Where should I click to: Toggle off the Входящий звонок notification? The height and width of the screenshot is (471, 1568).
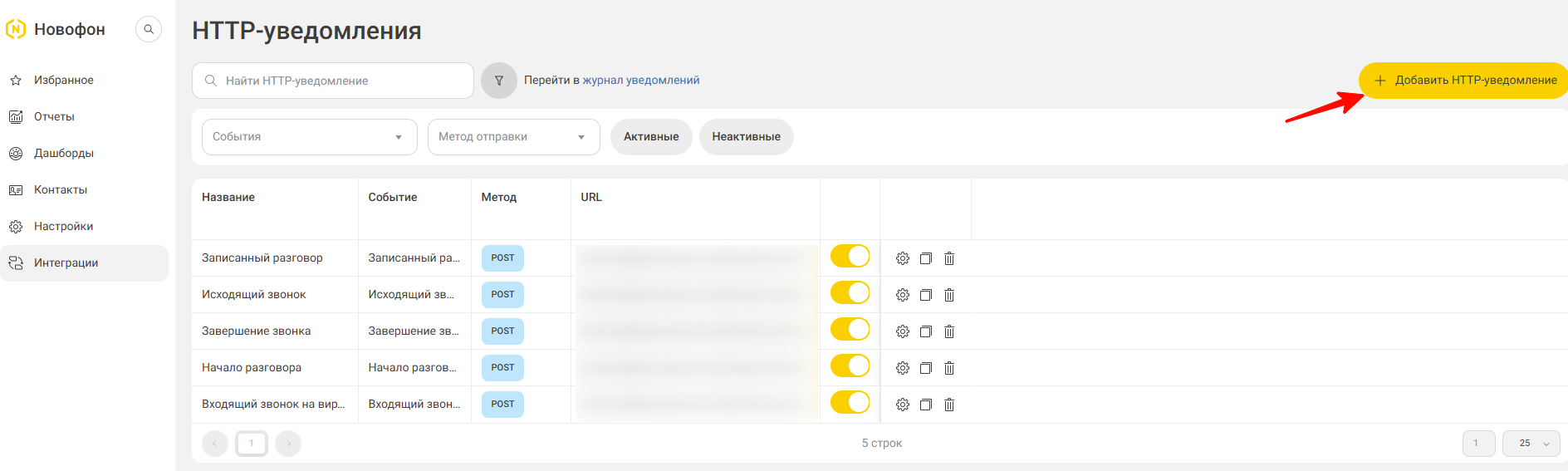point(850,402)
